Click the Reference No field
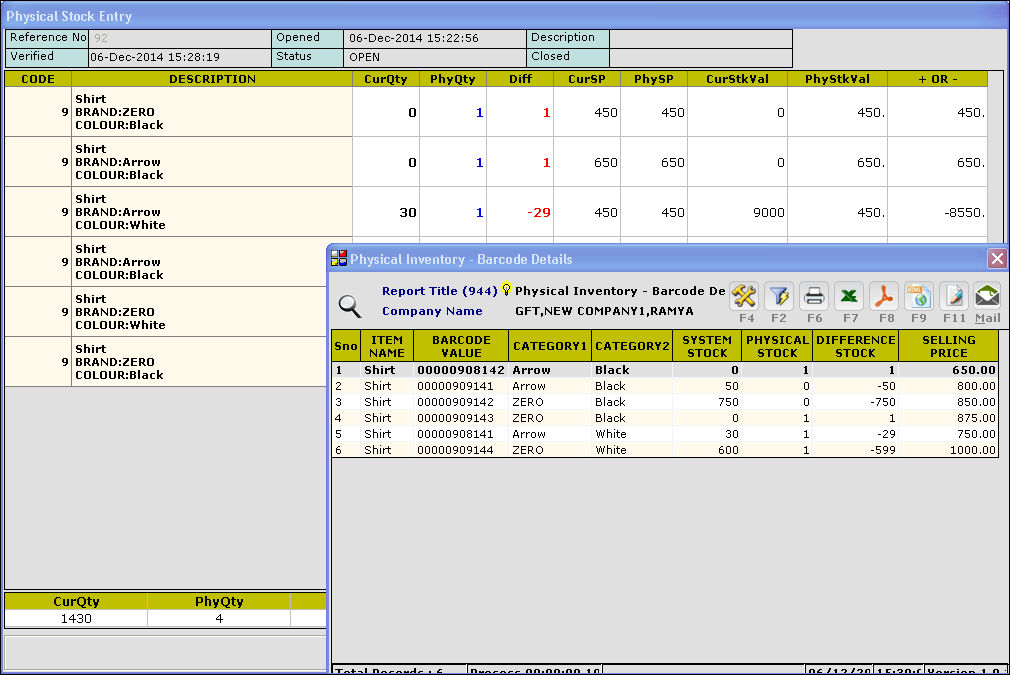1010x675 pixels. (x=180, y=38)
